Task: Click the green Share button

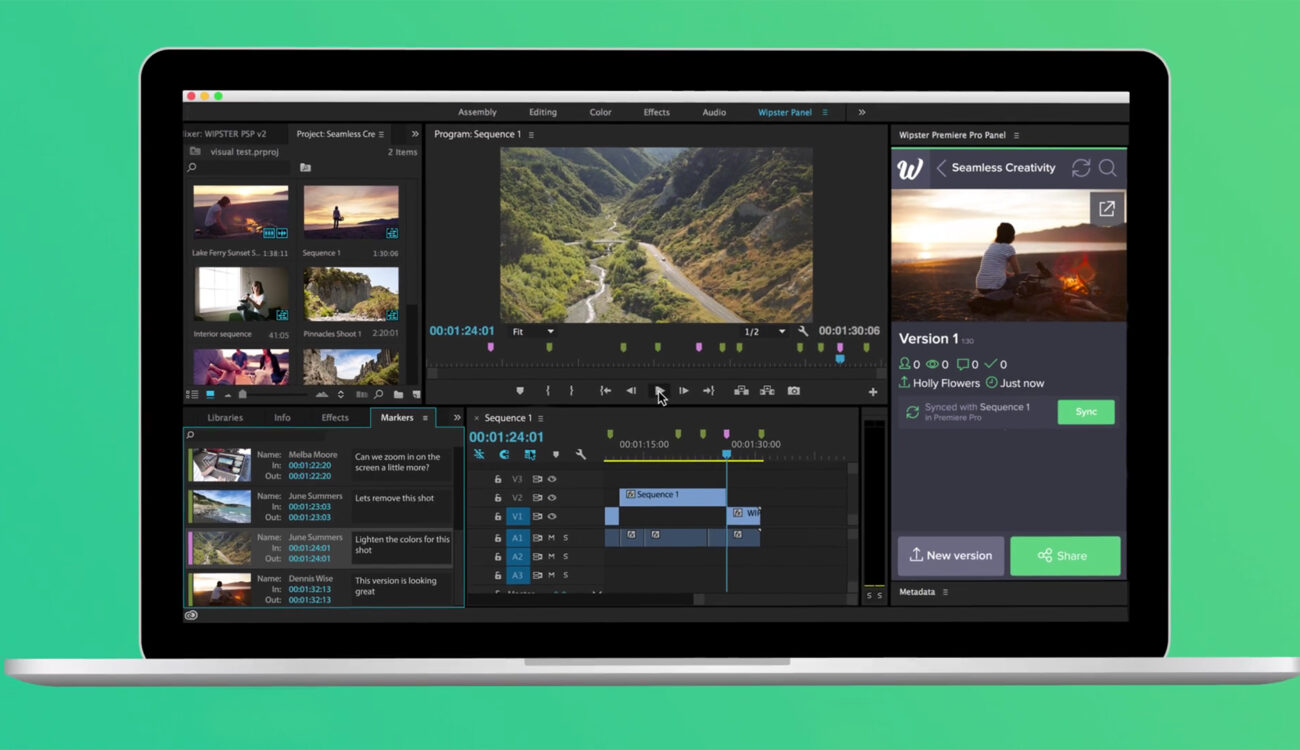Action: click(1065, 556)
